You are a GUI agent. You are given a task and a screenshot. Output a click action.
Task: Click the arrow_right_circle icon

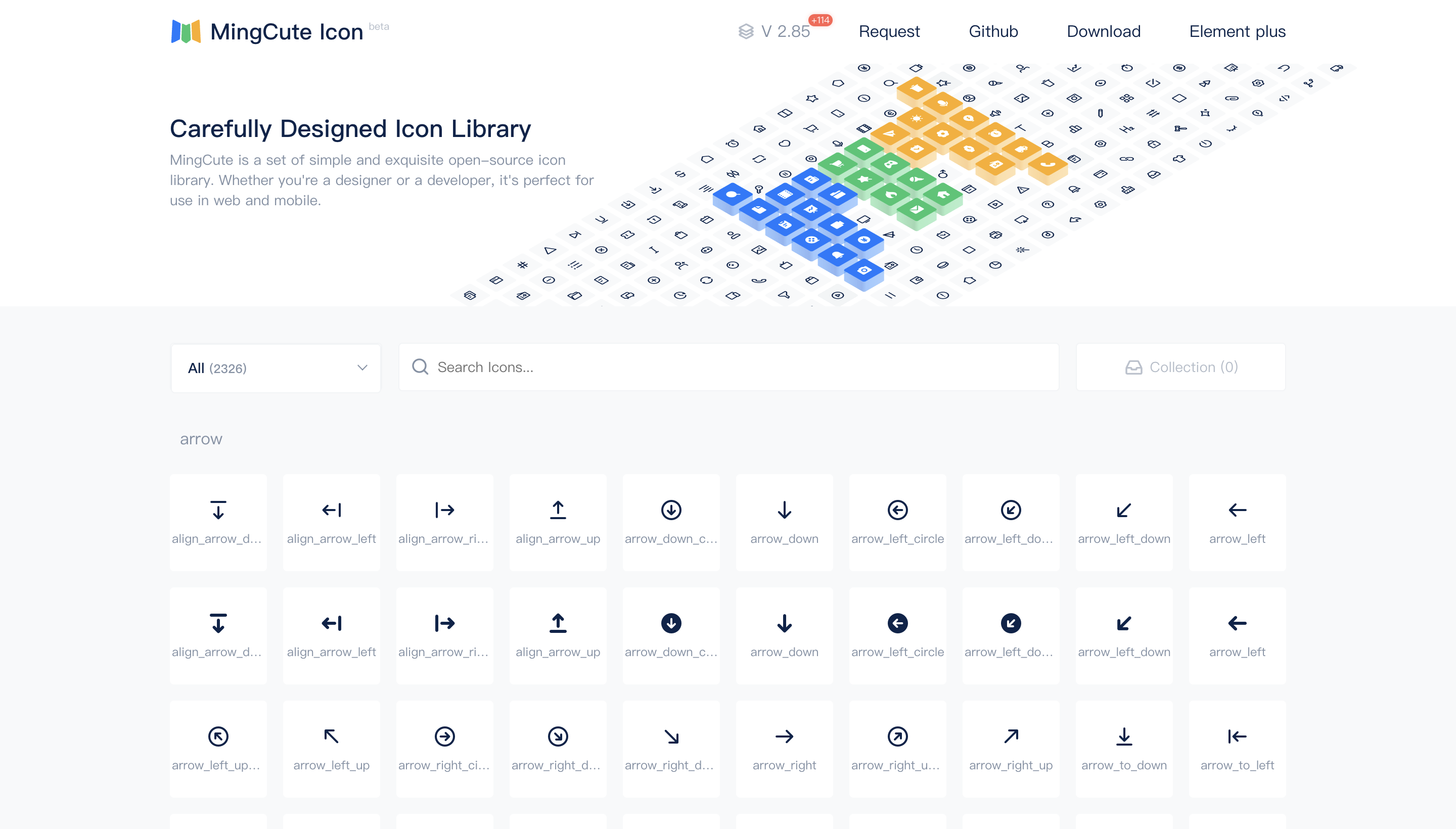pyautogui.click(x=445, y=749)
